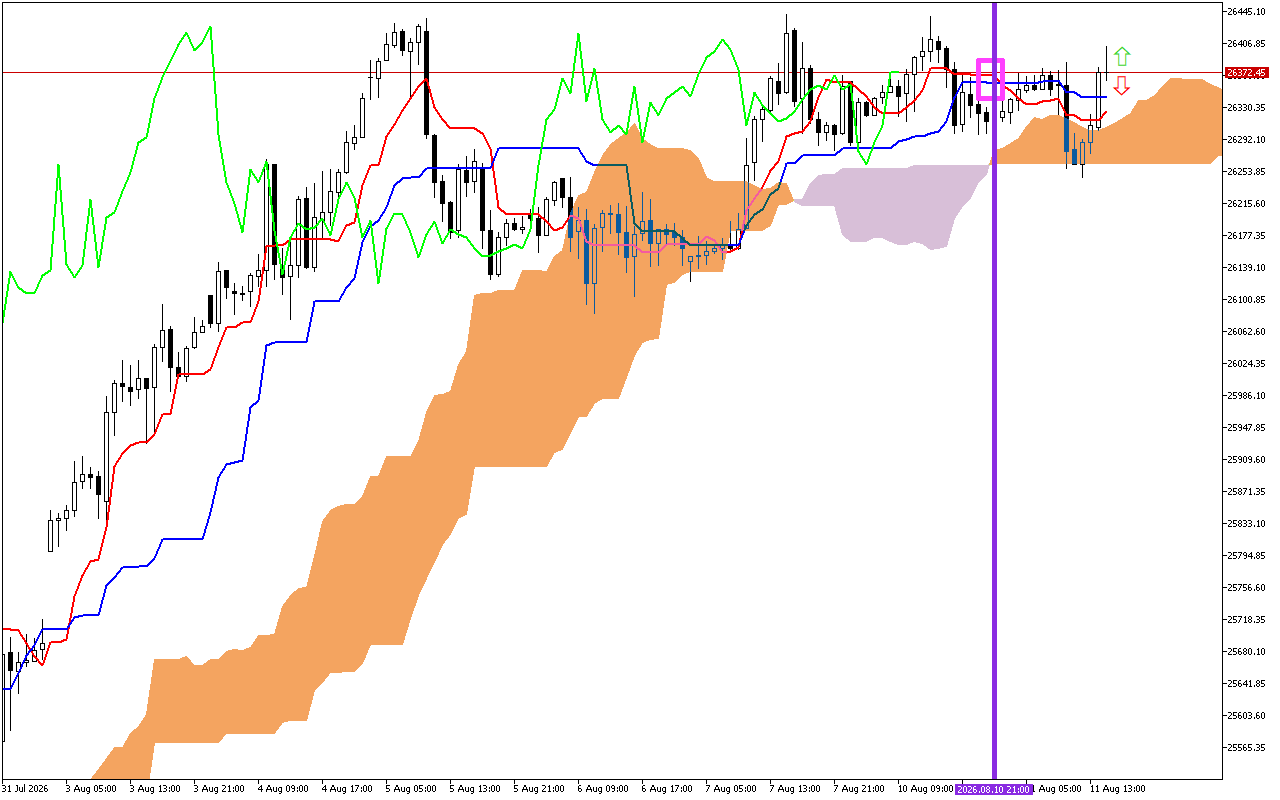Click the 26215.60 price axis label
The height and width of the screenshot is (800, 1280).
pos(1247,204)
